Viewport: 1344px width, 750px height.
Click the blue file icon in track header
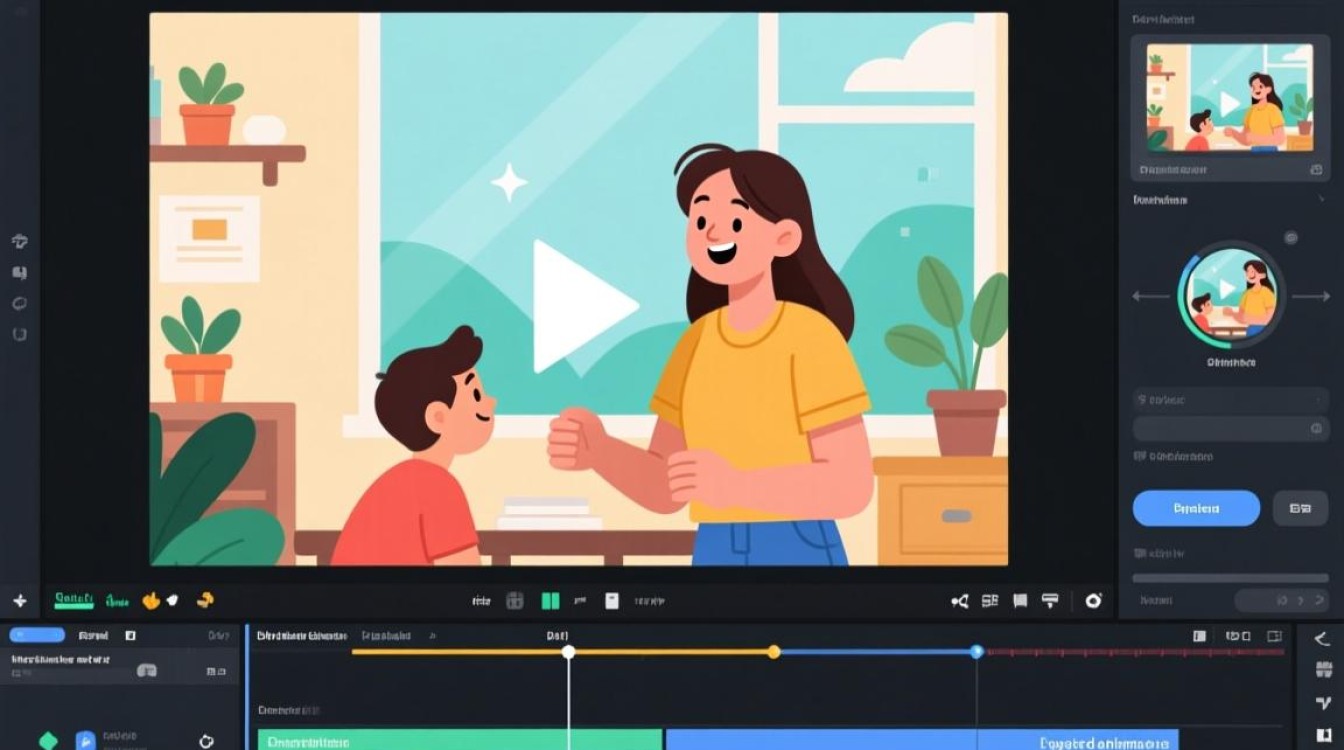pyautogui.click(x=86, y=741)
